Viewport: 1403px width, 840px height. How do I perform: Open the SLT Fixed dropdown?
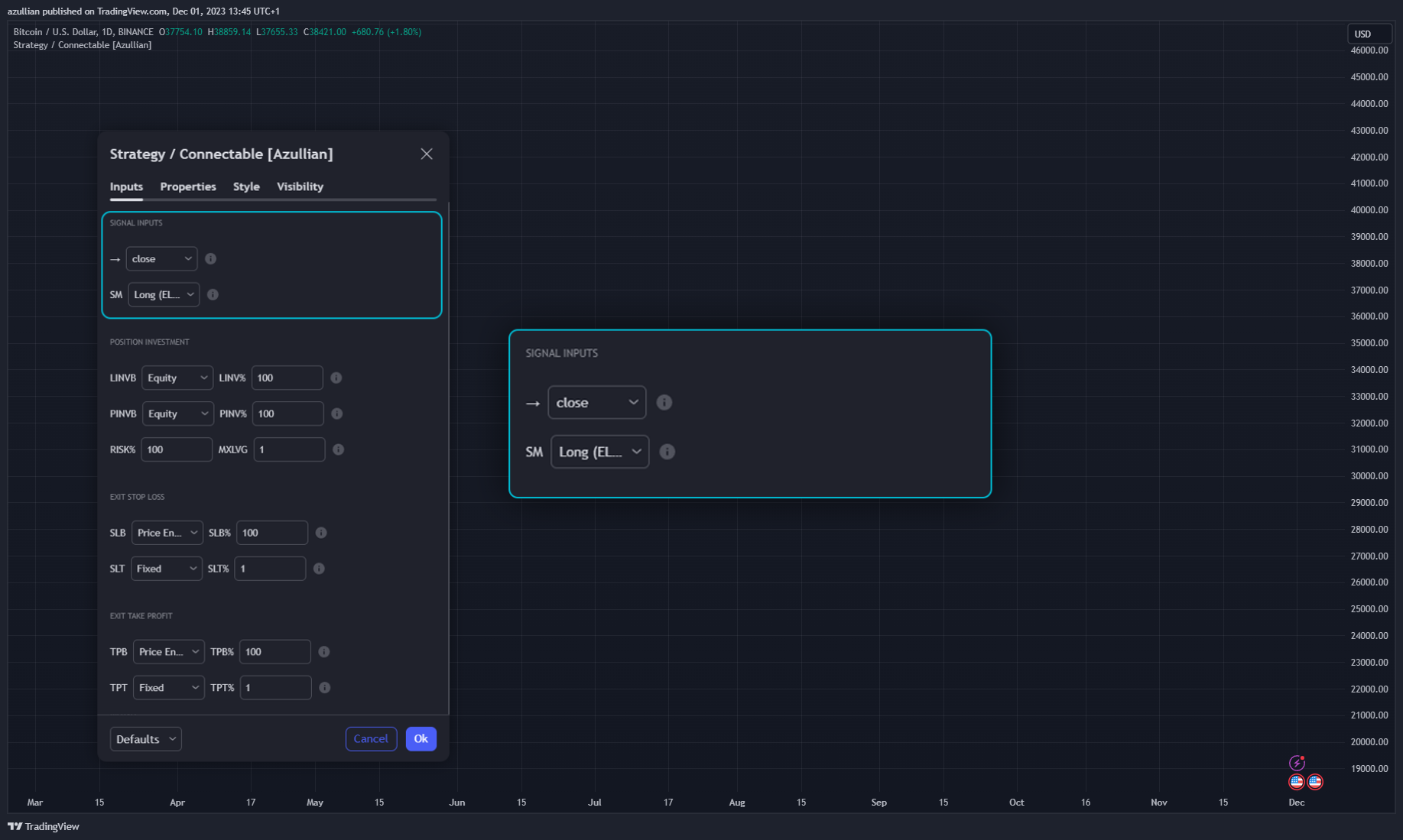pos(167,569)
